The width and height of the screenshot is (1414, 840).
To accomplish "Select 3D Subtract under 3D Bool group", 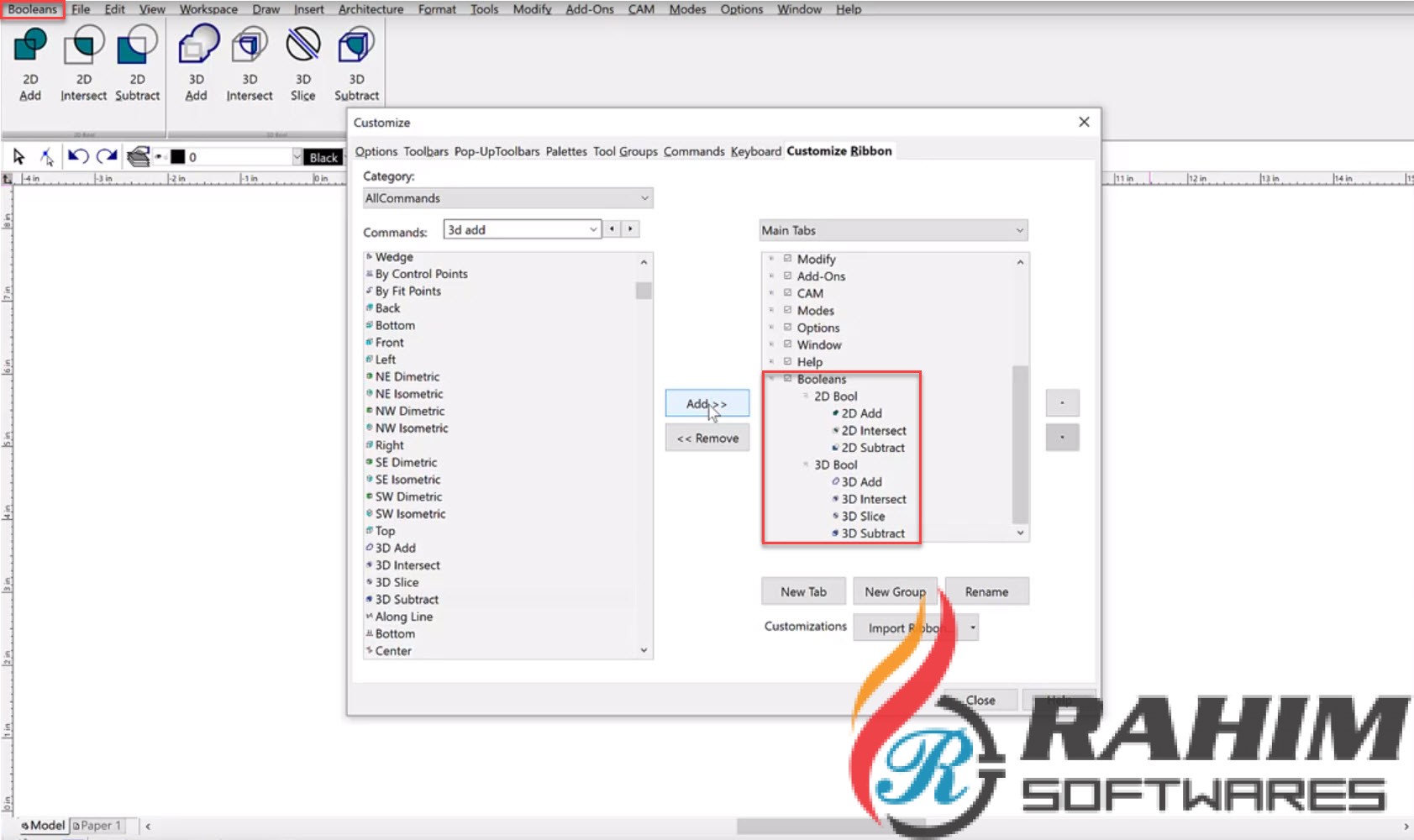I will pos(873,533).
